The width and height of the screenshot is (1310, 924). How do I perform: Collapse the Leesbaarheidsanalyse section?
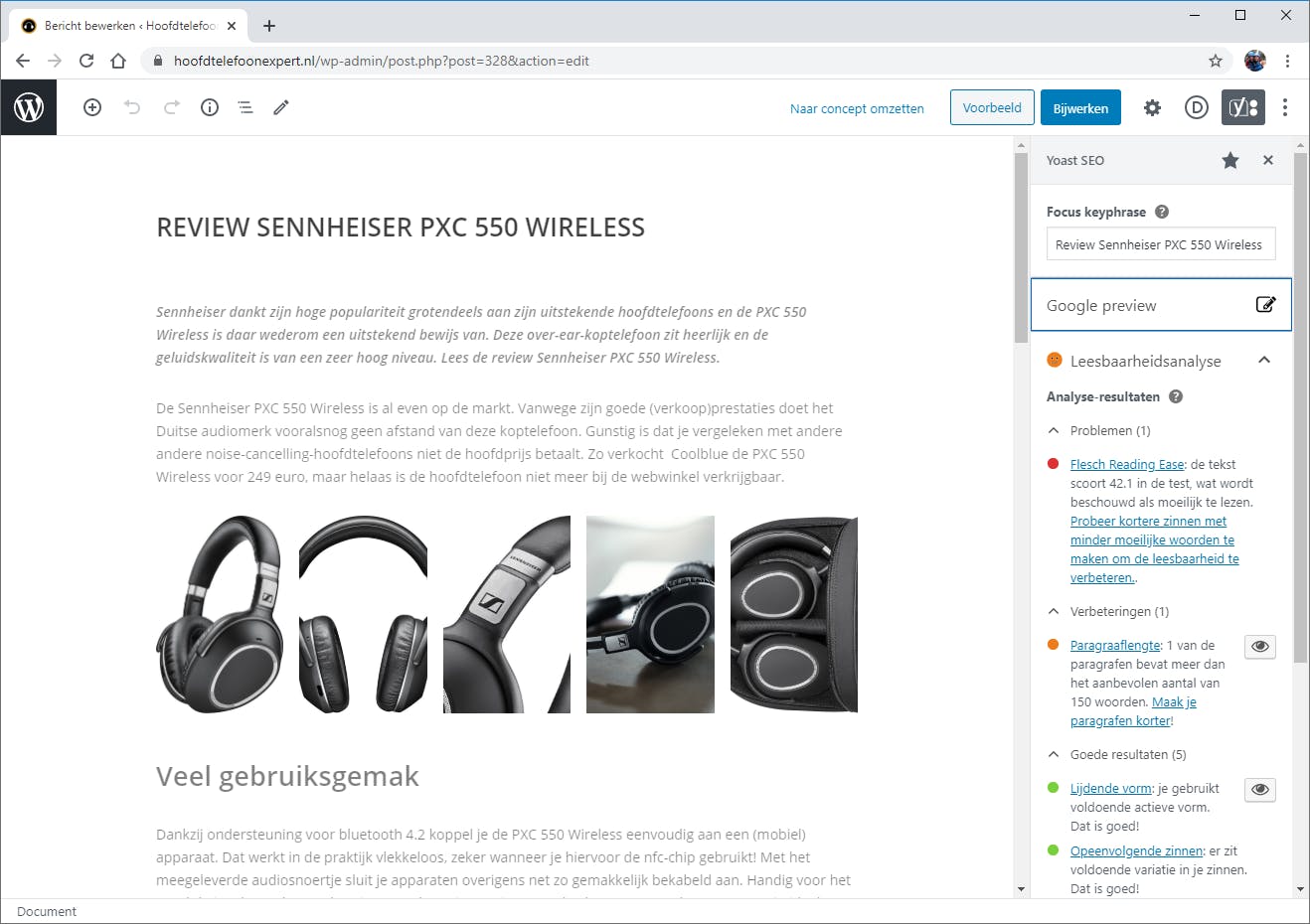(1264, 360)
